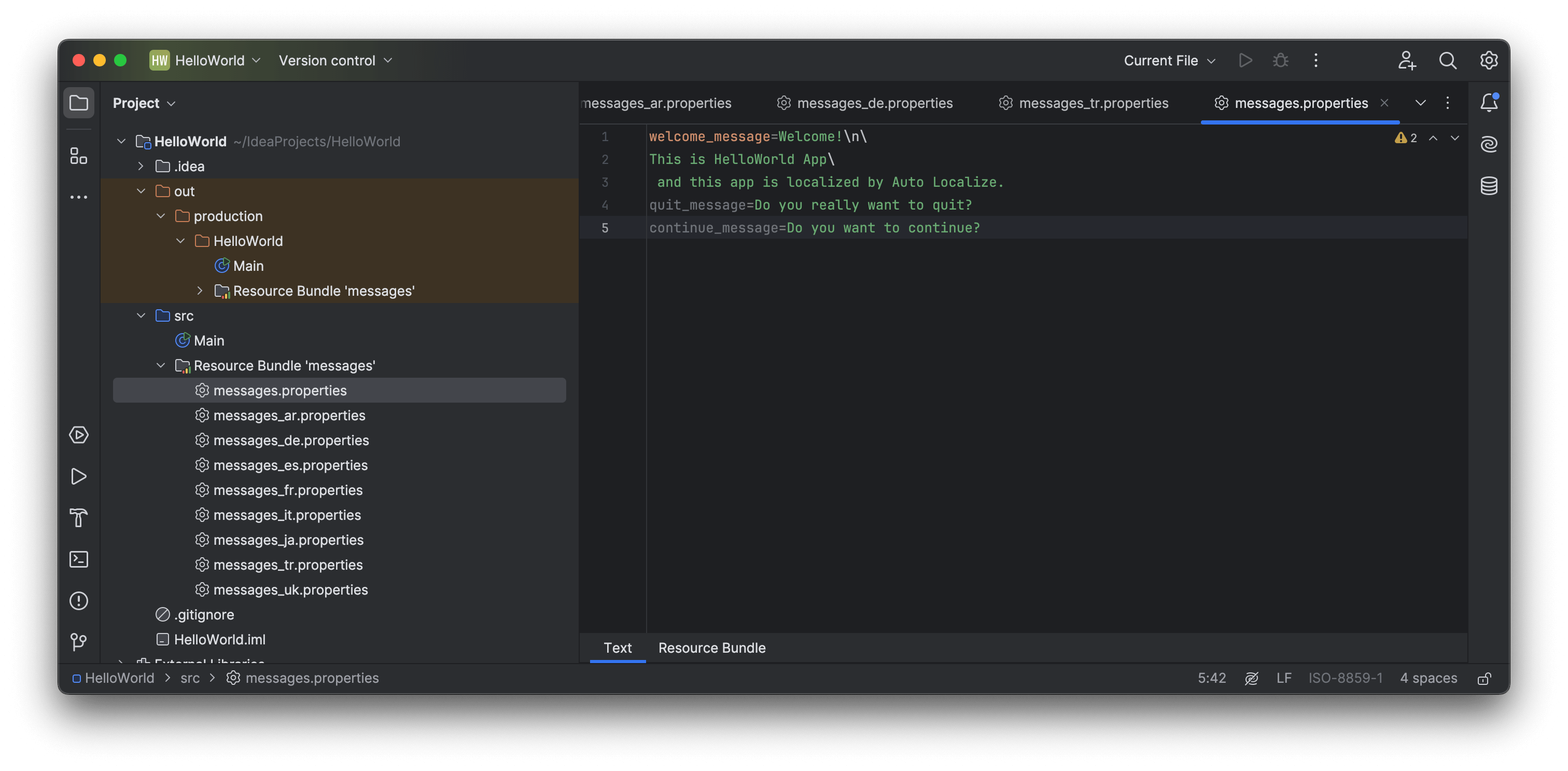The image size is (1568, 771).
Task: Open the Build hammer tool window
Action: [x=78, y=518]
